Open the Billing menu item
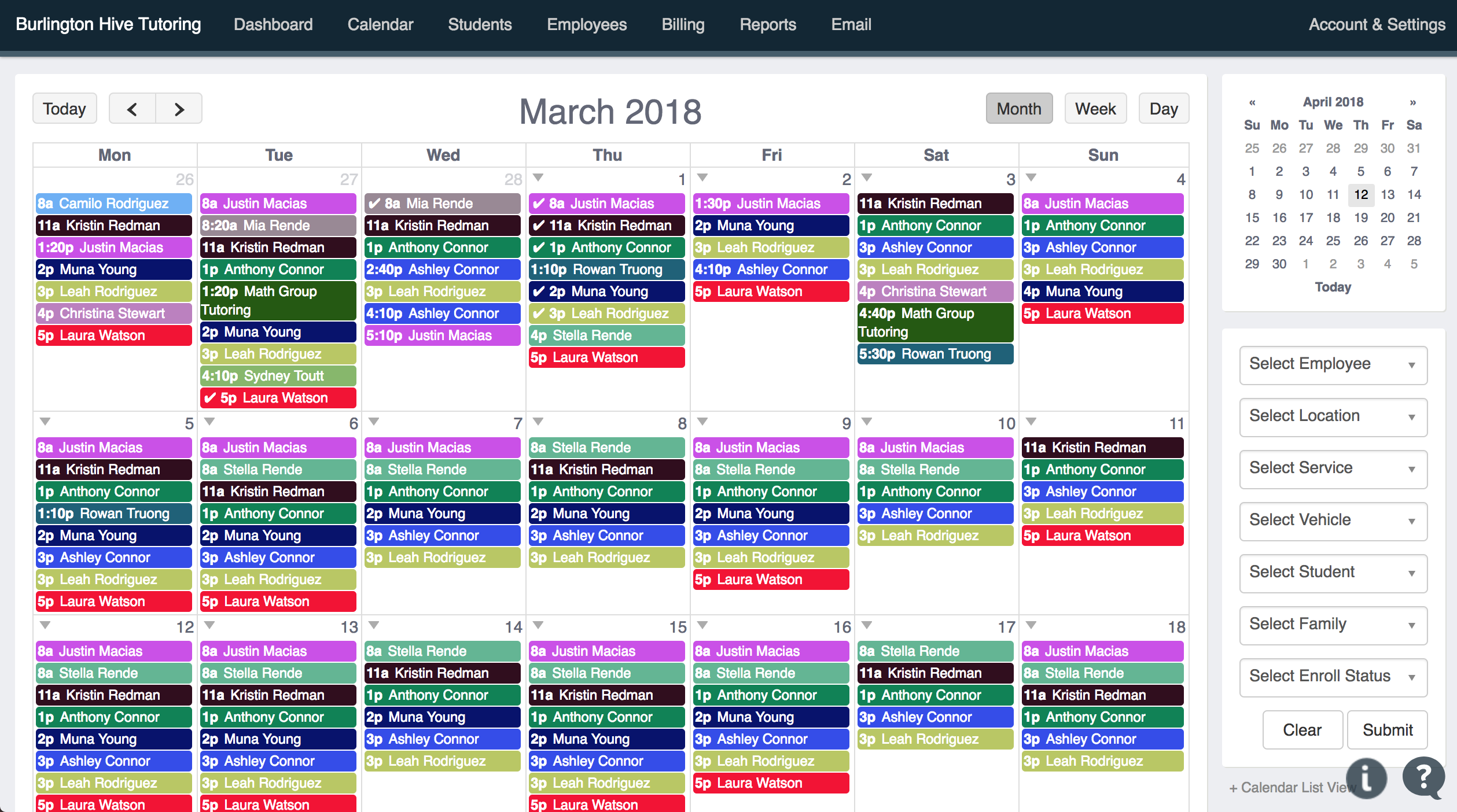1457x812 pixels. click(683, 24)
